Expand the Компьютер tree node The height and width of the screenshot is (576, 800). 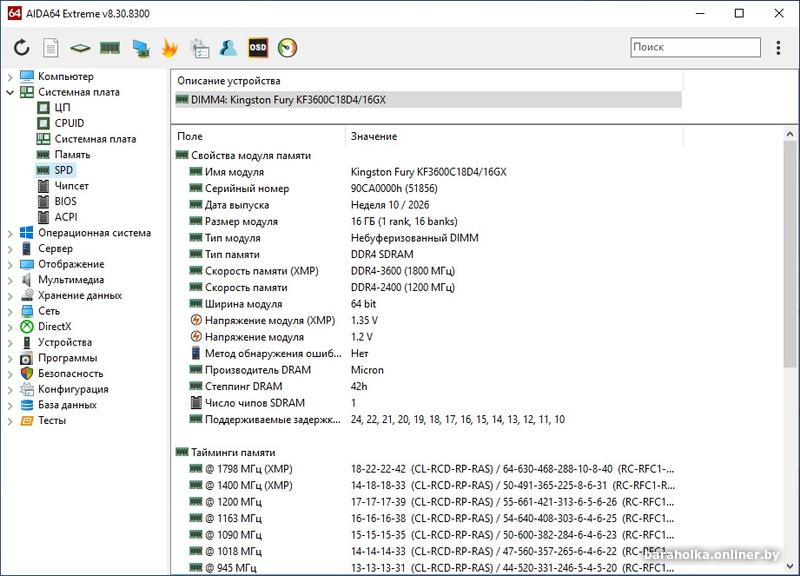click(x=10, y=77)
